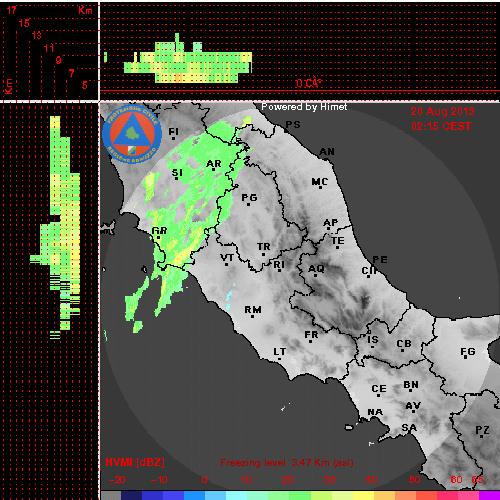Click the 40 value on dBZ scale
The width and height of the screenshot is (500, 500).
[371, 480]
